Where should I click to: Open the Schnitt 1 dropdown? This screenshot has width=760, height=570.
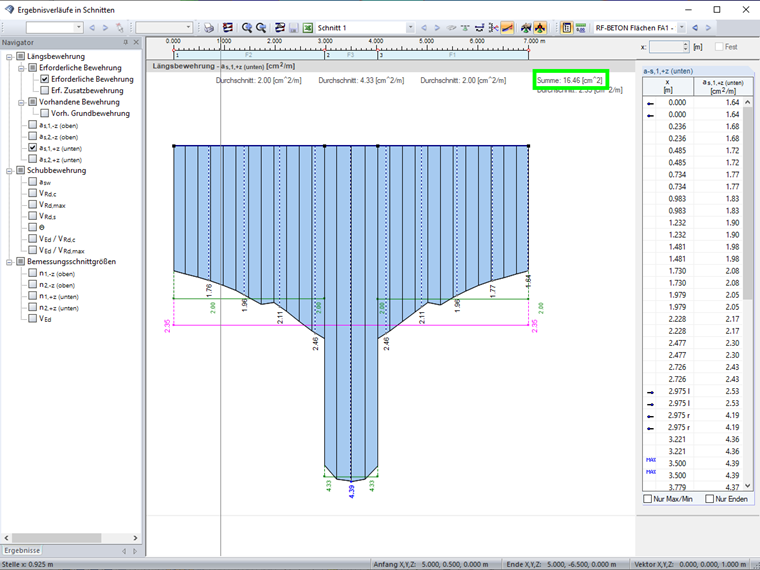pyautogui.click(x=410, y=28)
